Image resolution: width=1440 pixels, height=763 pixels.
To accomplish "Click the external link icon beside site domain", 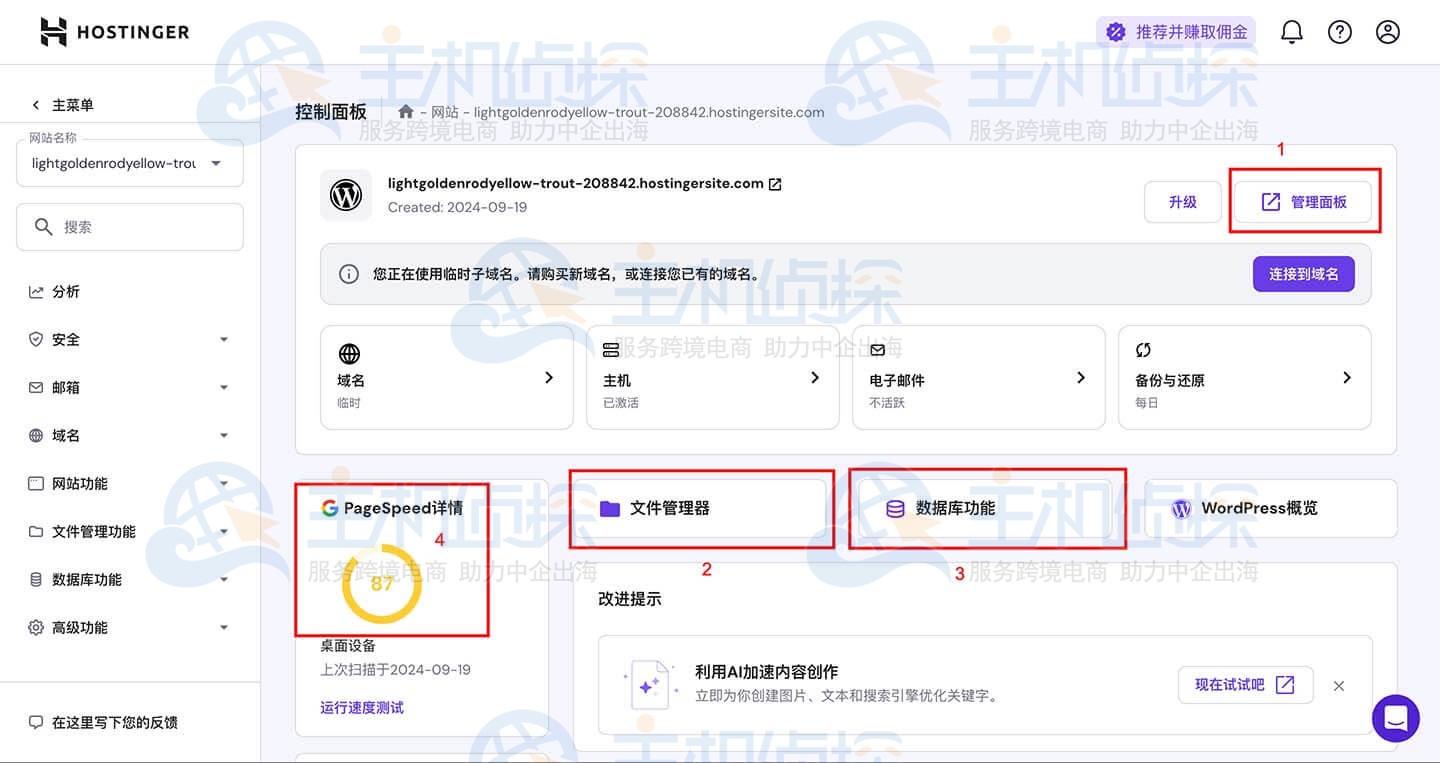I will (775, 184).
